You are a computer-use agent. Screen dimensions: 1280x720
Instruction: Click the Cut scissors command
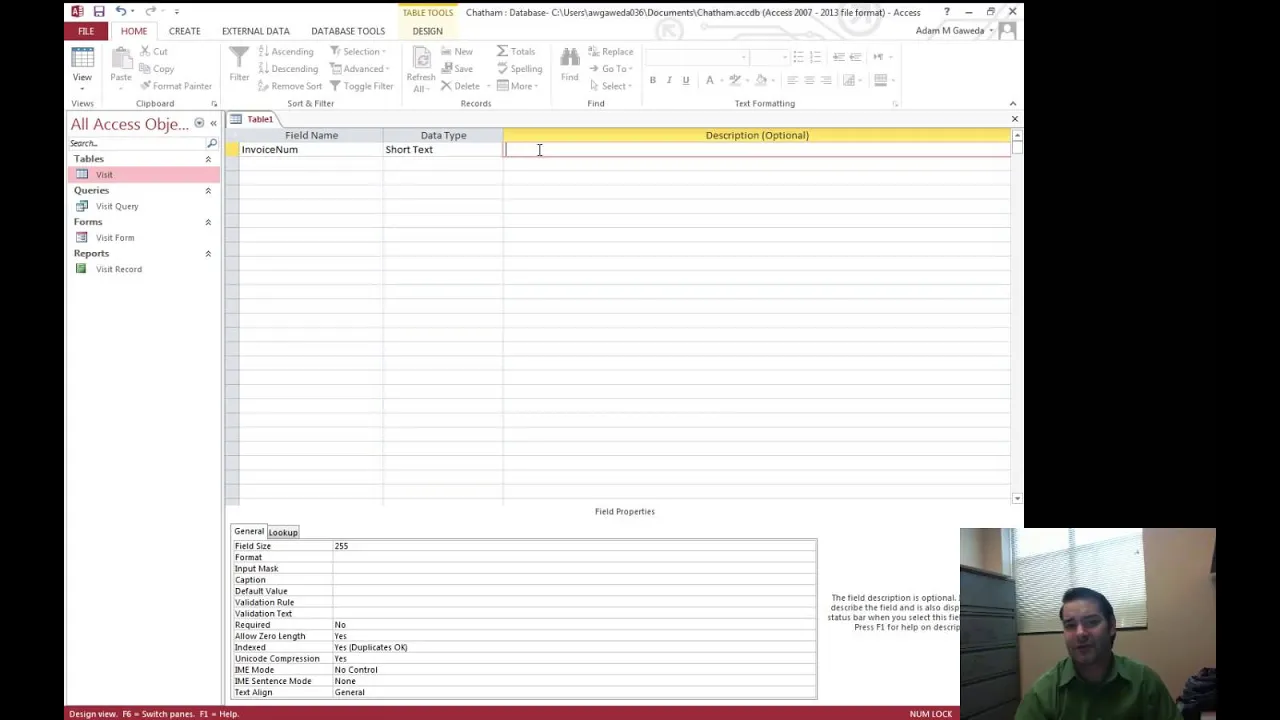tap(153, 52)
